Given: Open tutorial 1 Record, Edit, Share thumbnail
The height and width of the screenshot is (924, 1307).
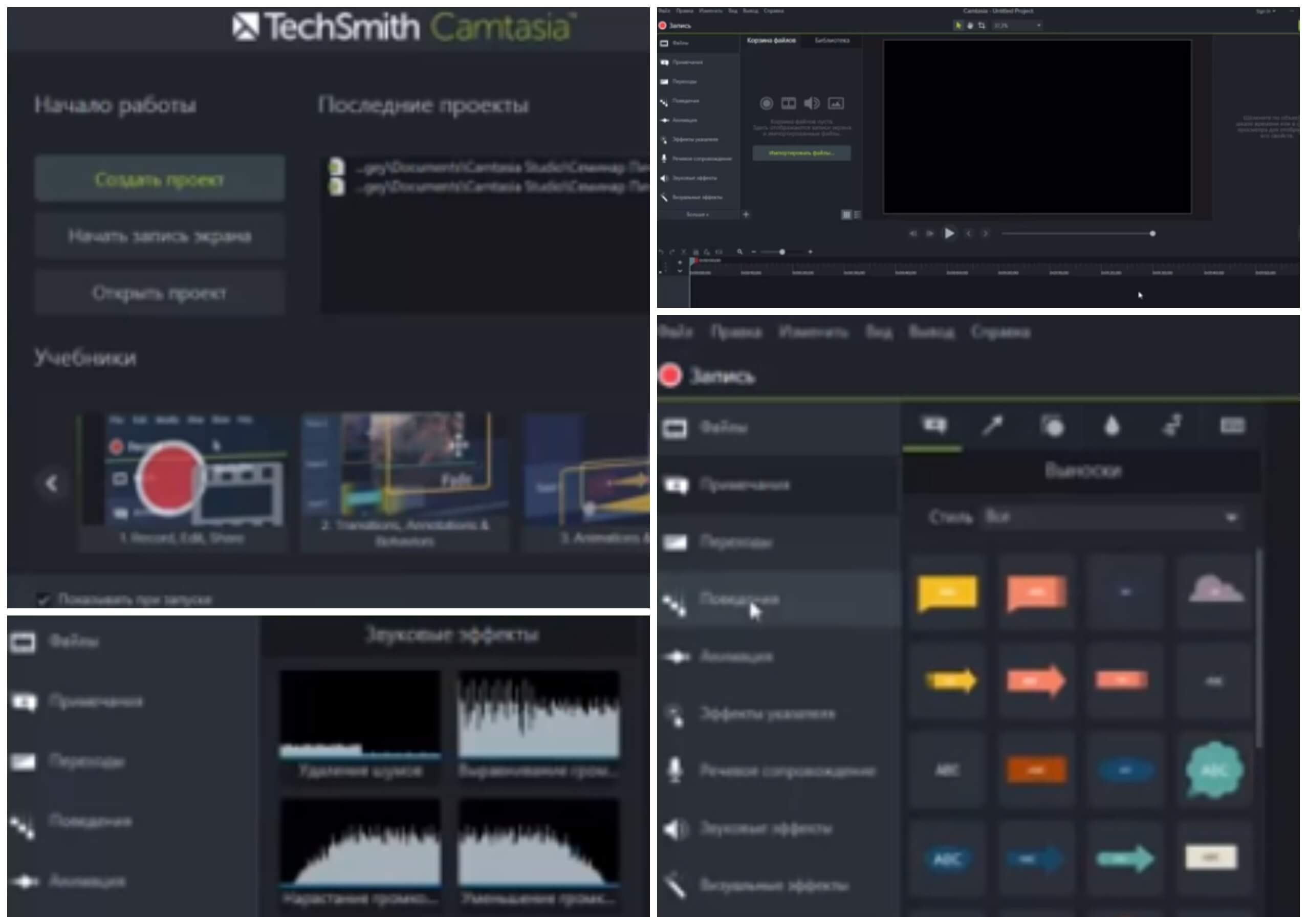Looking at the screenshot, I should [x=182, y=482].
